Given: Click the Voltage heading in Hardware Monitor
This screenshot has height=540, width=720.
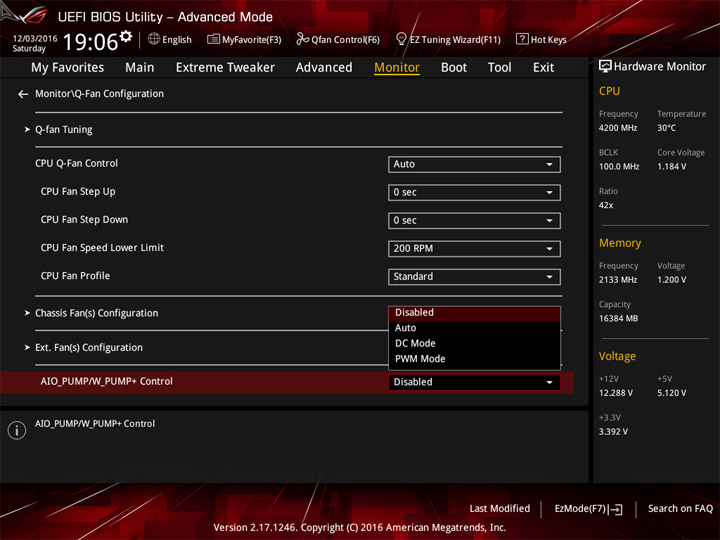Looking at the screenshot, I should 617,356.
